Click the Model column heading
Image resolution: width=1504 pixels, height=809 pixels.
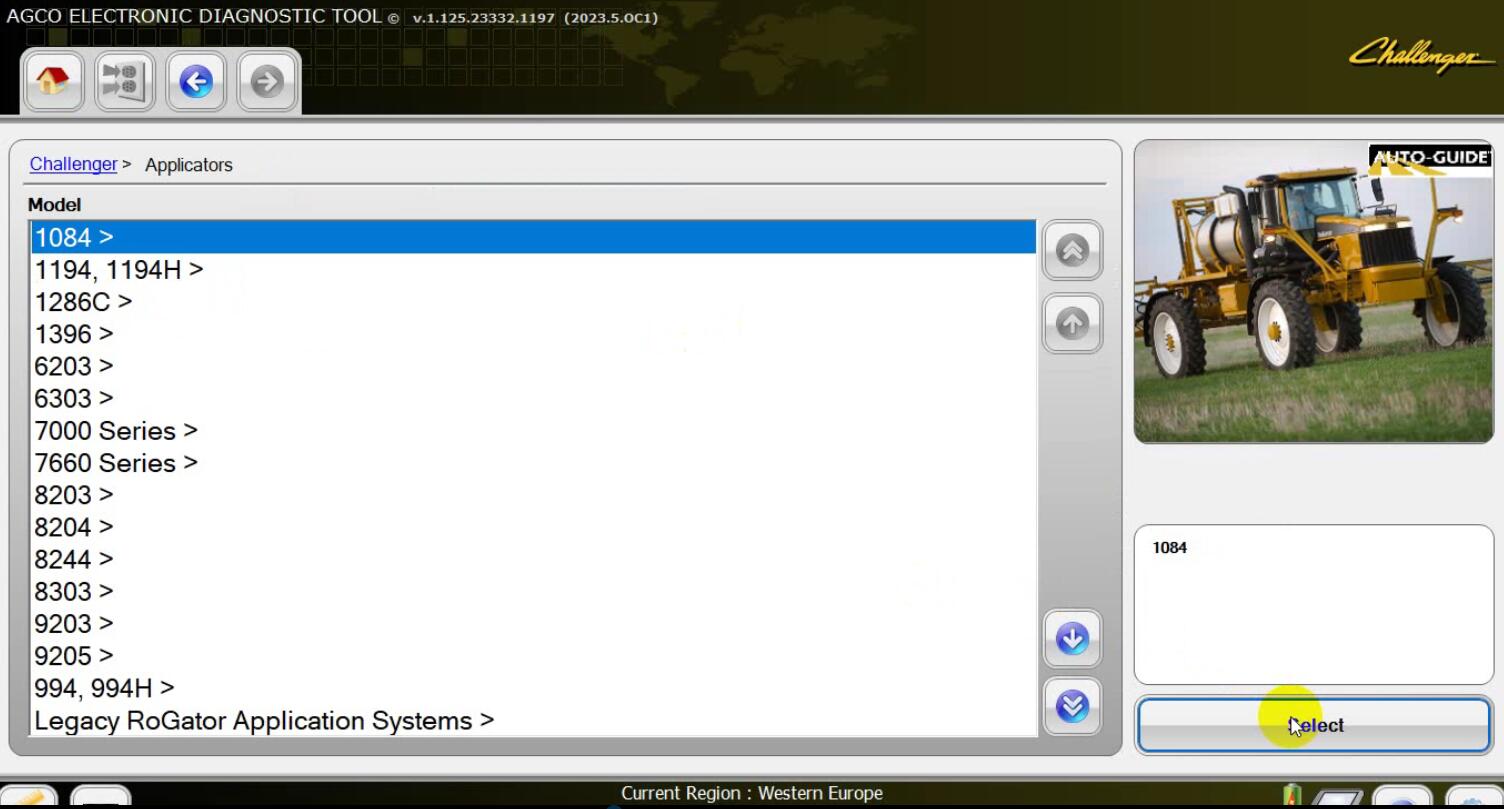(54, 204)
